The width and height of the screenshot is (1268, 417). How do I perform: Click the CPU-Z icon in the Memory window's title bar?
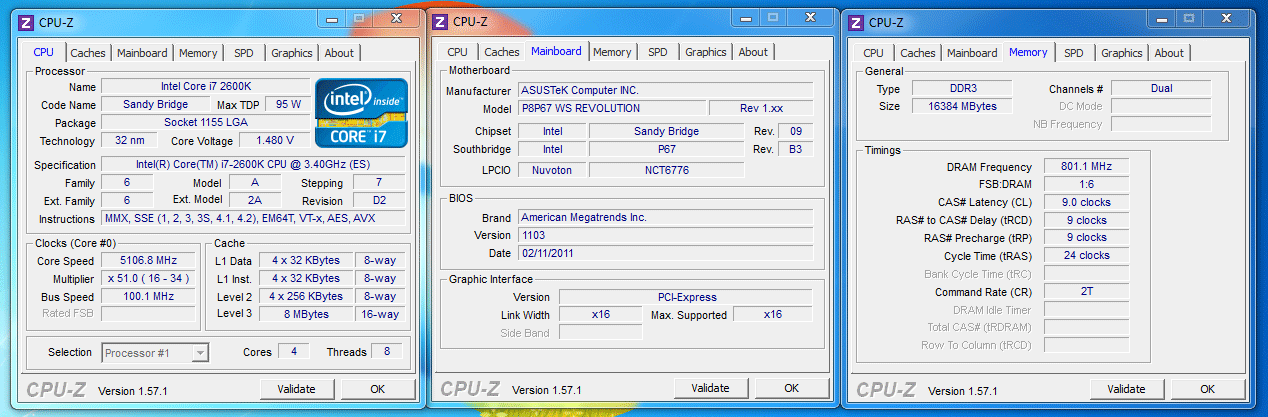click(855, 22)
